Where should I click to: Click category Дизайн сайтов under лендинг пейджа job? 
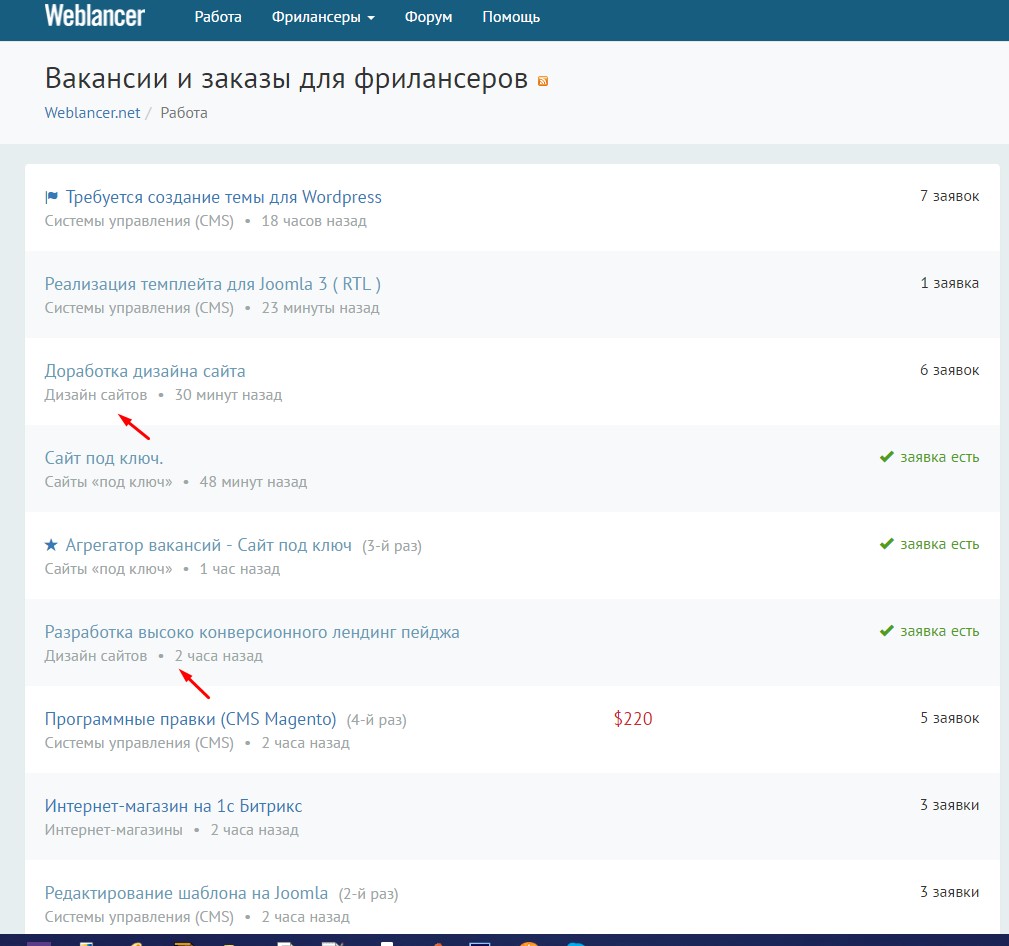click(x=96, y=656)
